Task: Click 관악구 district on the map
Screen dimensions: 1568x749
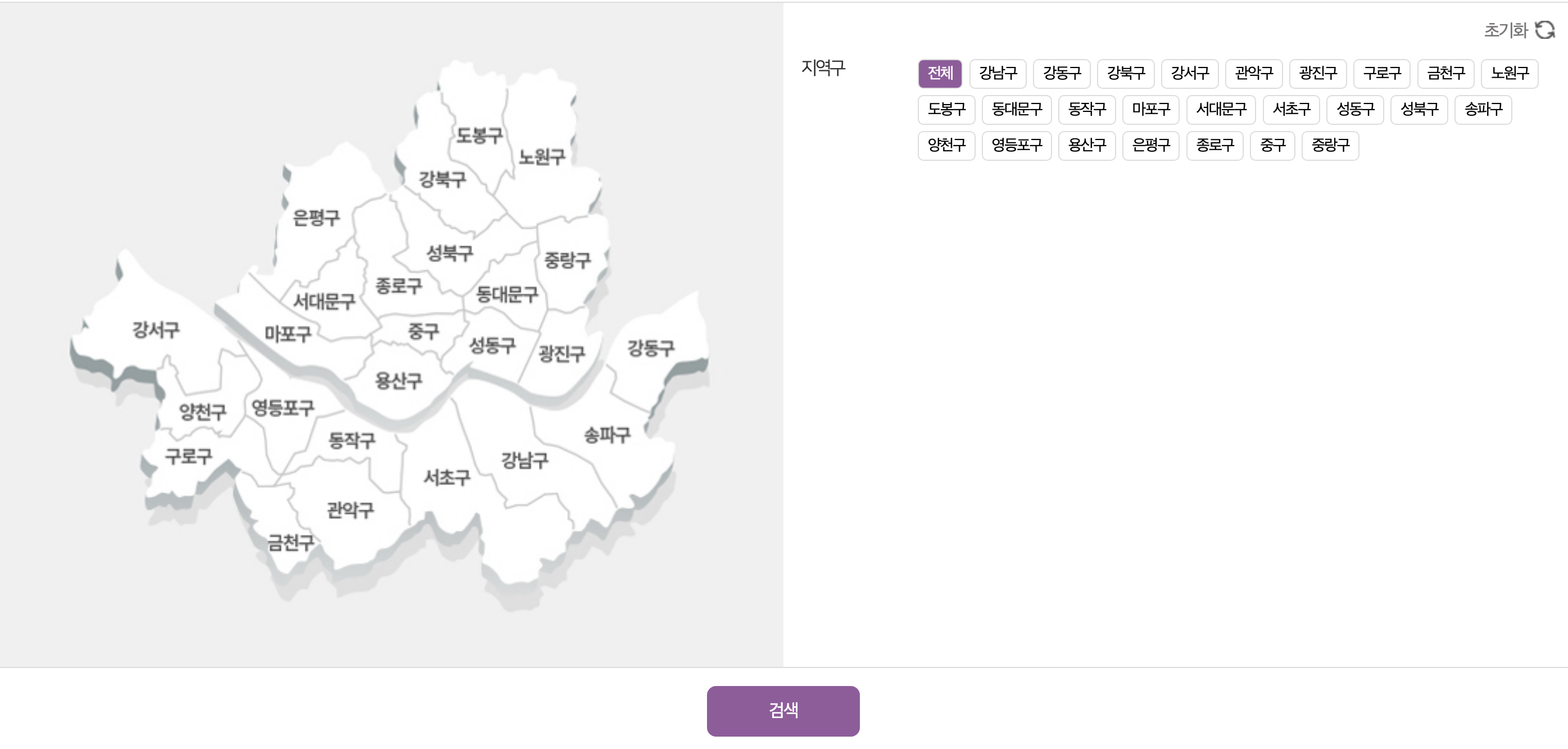Action: (350, 509)
